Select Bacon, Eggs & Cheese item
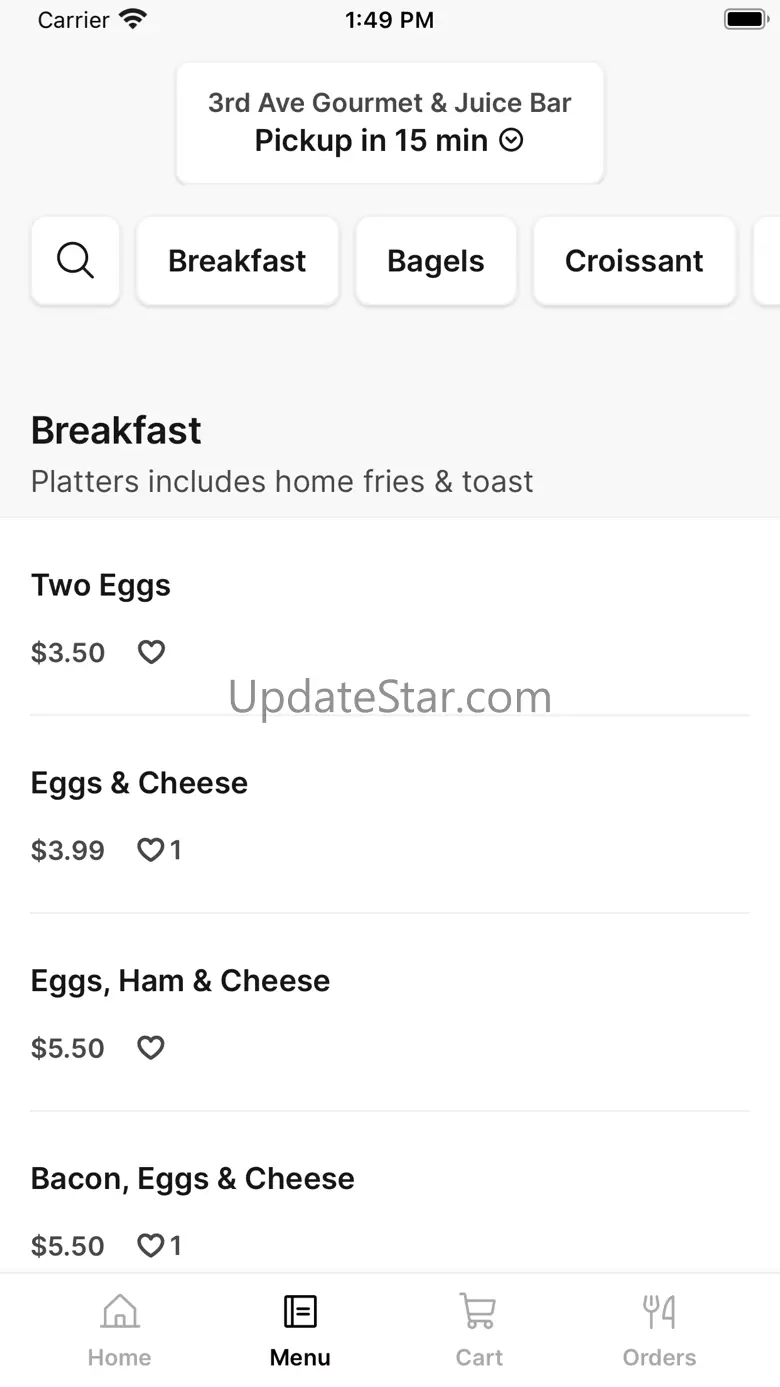The image size is (780, 1387). tap(193, 1179)
